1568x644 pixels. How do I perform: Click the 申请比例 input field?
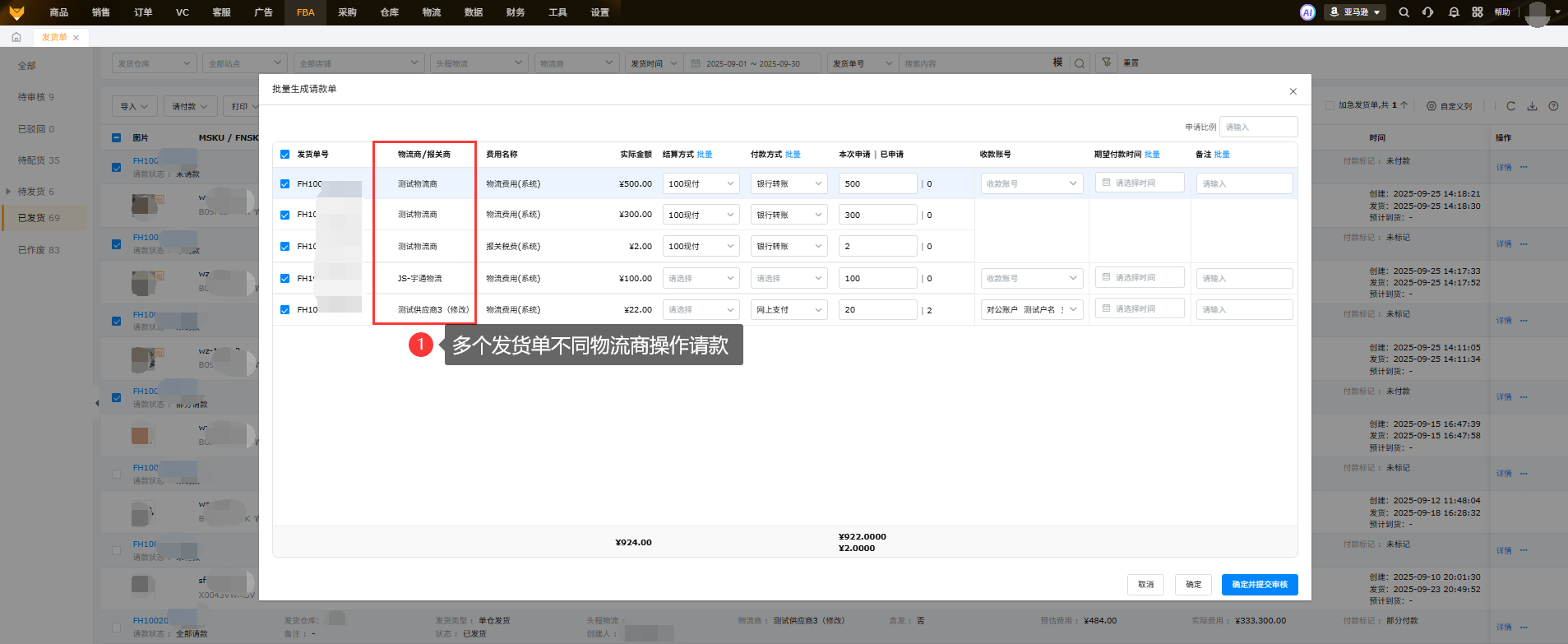point(1257,127)
